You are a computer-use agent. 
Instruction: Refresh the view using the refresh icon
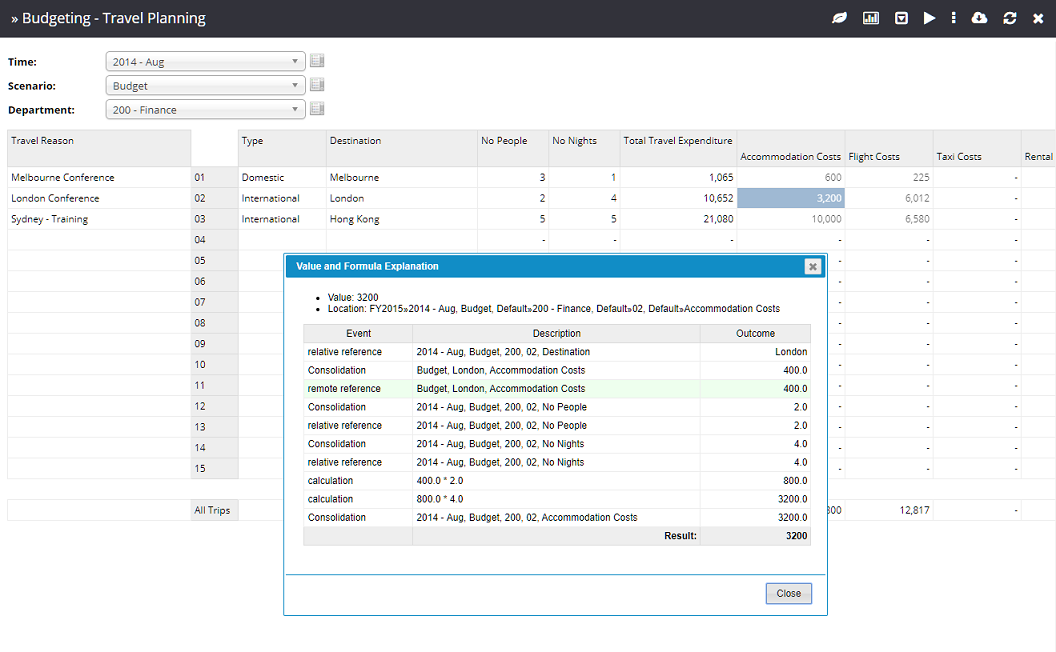tap(1008, 17)
